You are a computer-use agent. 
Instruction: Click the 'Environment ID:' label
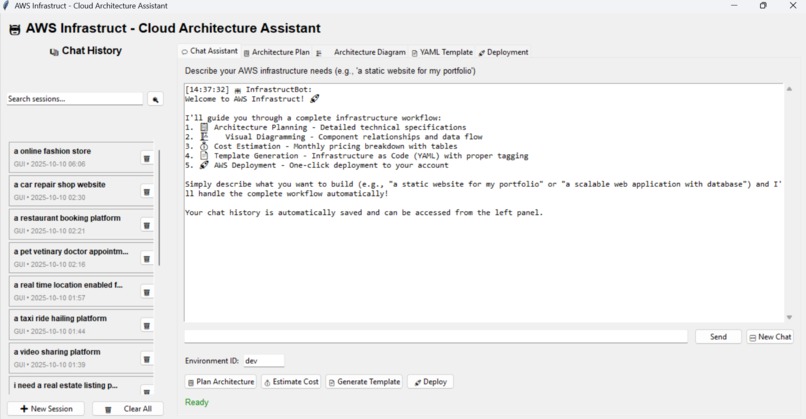point(212,361)
